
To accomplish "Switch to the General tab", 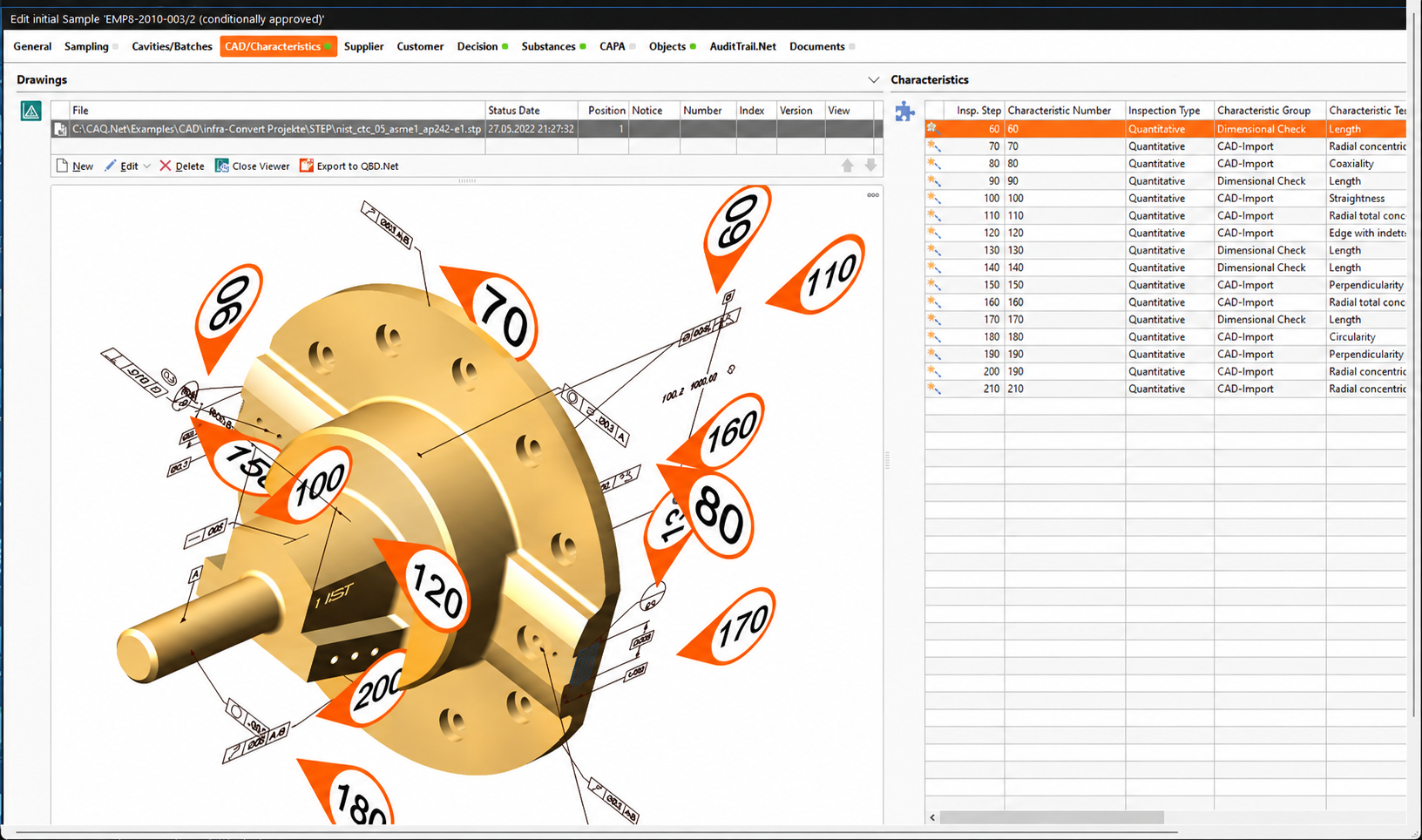I will (32, 46).
